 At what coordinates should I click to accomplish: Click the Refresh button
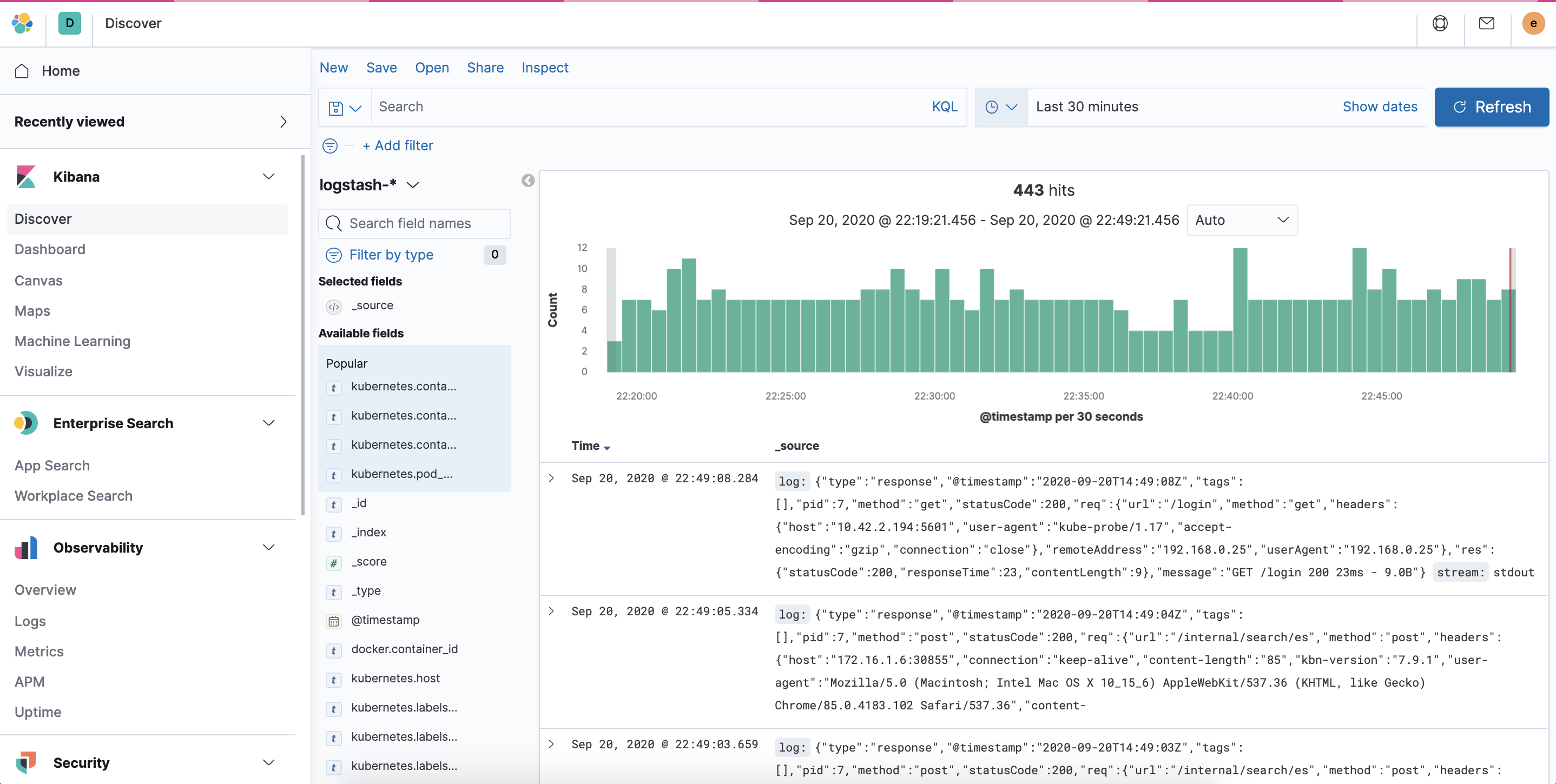[x=1491, y=107]
